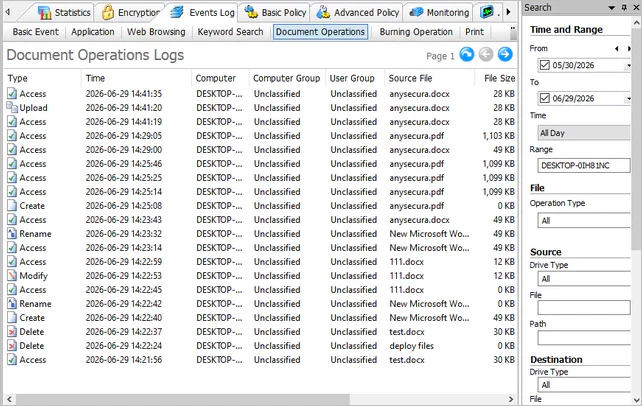Open the Destination Drive Type dropdown
The height and width of the screenshot is (406, 642).
[584, 385]
